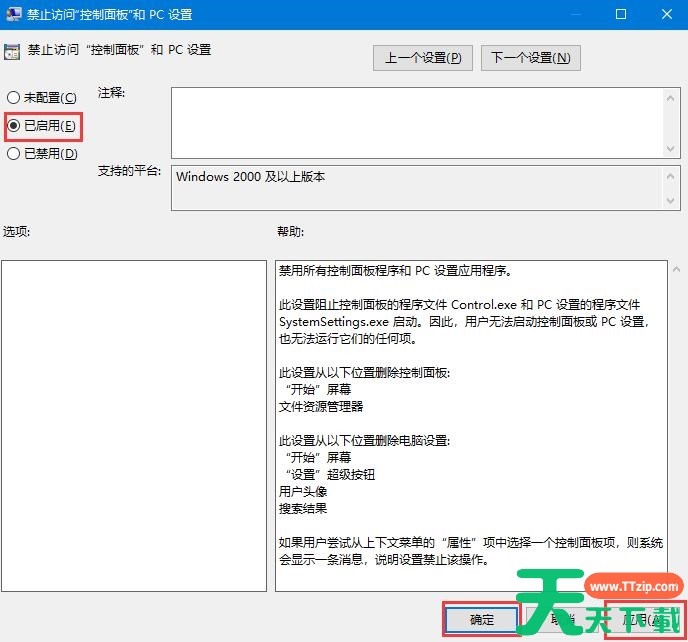Image resolution: width=688 pixels, height=642 pixels.
Task: Close the policy dialog window
Action: 667,14
